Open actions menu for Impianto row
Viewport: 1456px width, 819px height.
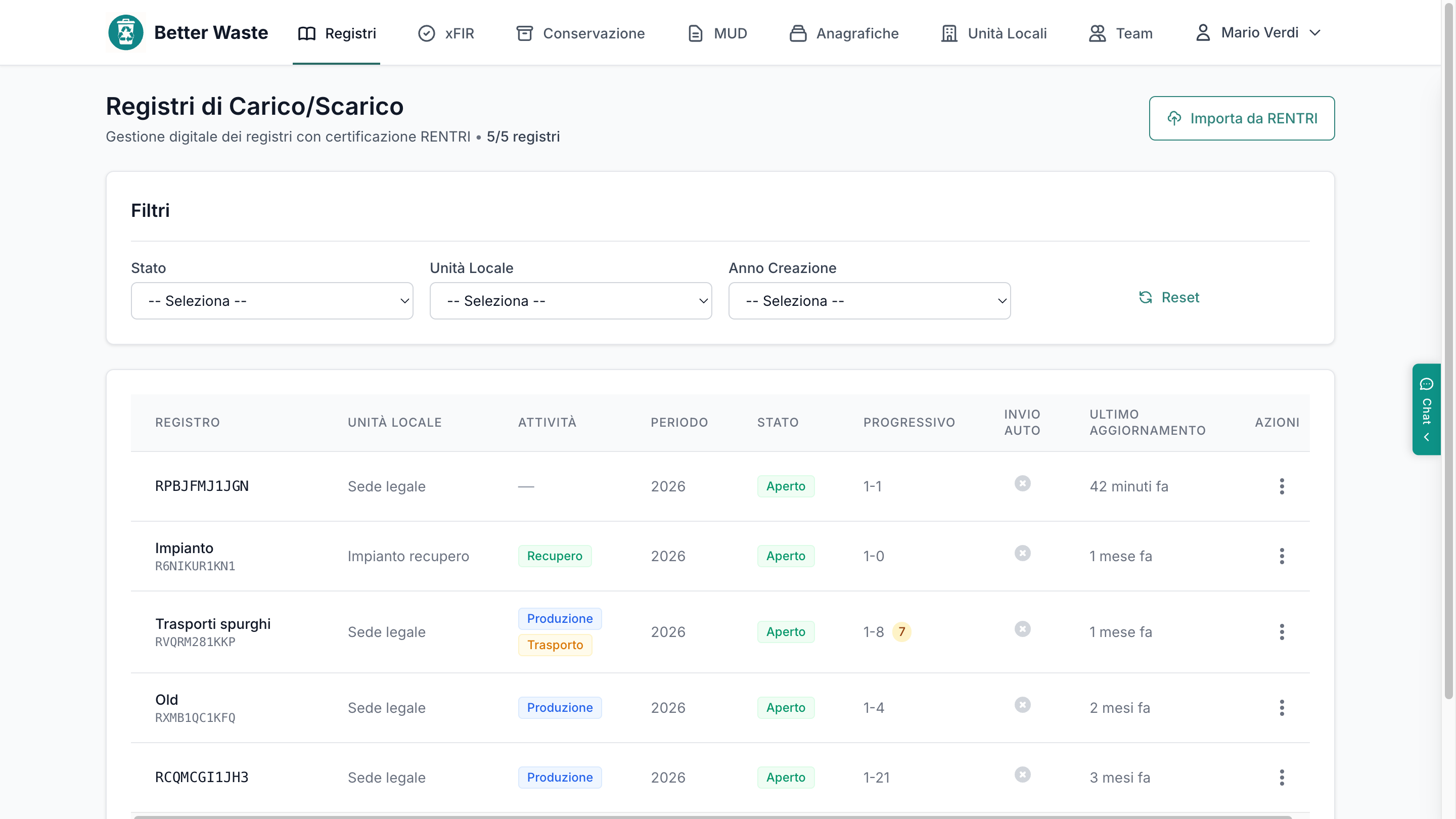point(1282,556)
